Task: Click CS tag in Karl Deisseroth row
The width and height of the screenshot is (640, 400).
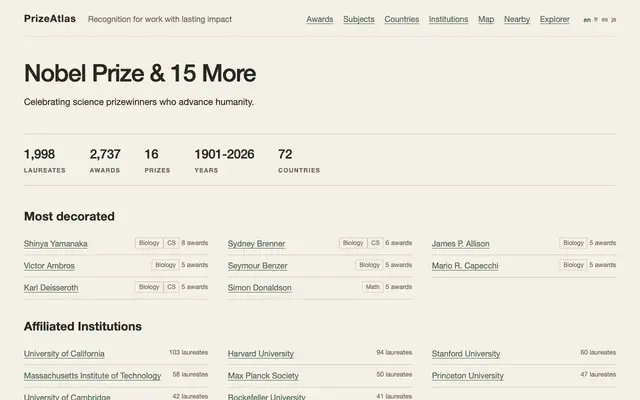Action: (x=171, y=287)
